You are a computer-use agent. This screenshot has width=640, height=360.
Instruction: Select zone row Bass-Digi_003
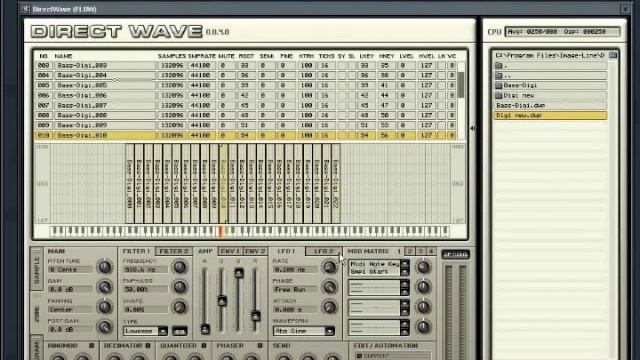pos(246,65)
